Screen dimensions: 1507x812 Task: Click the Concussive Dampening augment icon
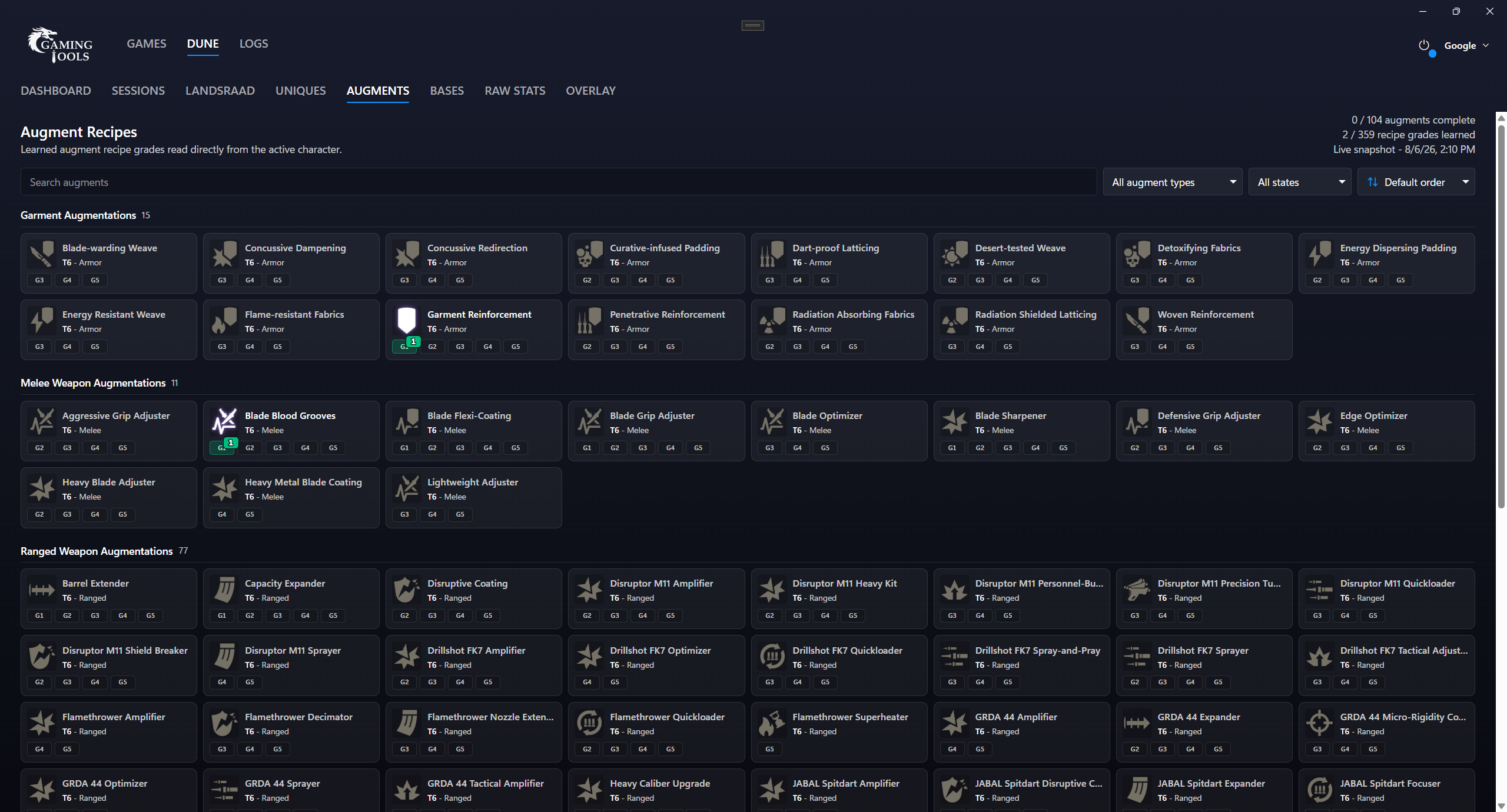click(224, 255)
